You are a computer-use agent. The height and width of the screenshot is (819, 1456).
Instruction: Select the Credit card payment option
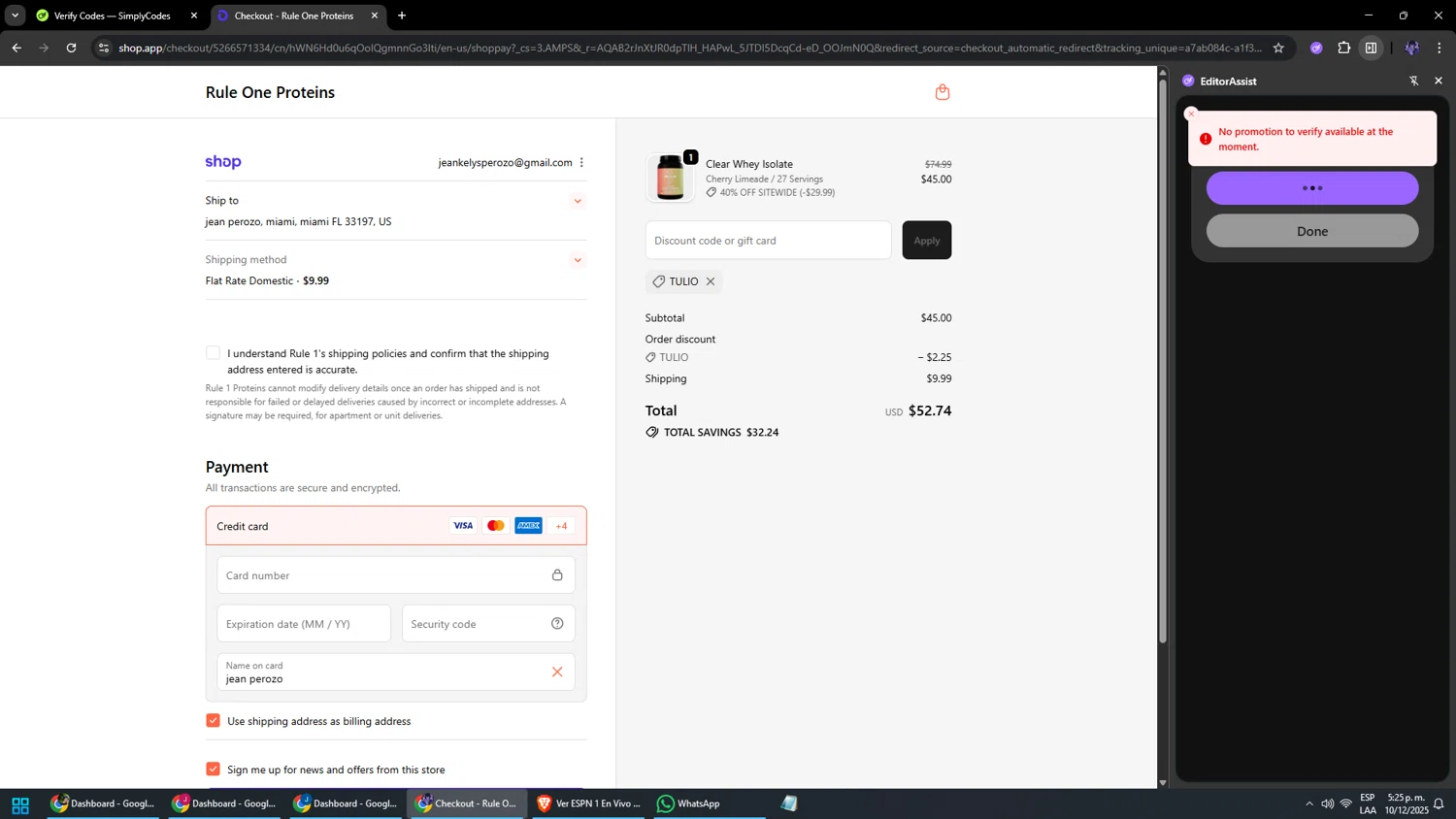click(396, 526)
